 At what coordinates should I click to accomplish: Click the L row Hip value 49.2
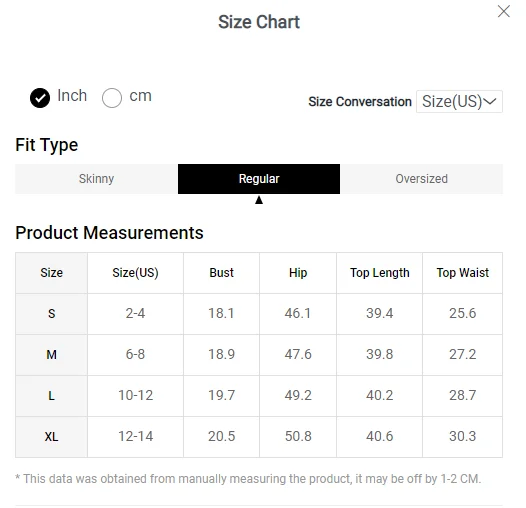298,395
